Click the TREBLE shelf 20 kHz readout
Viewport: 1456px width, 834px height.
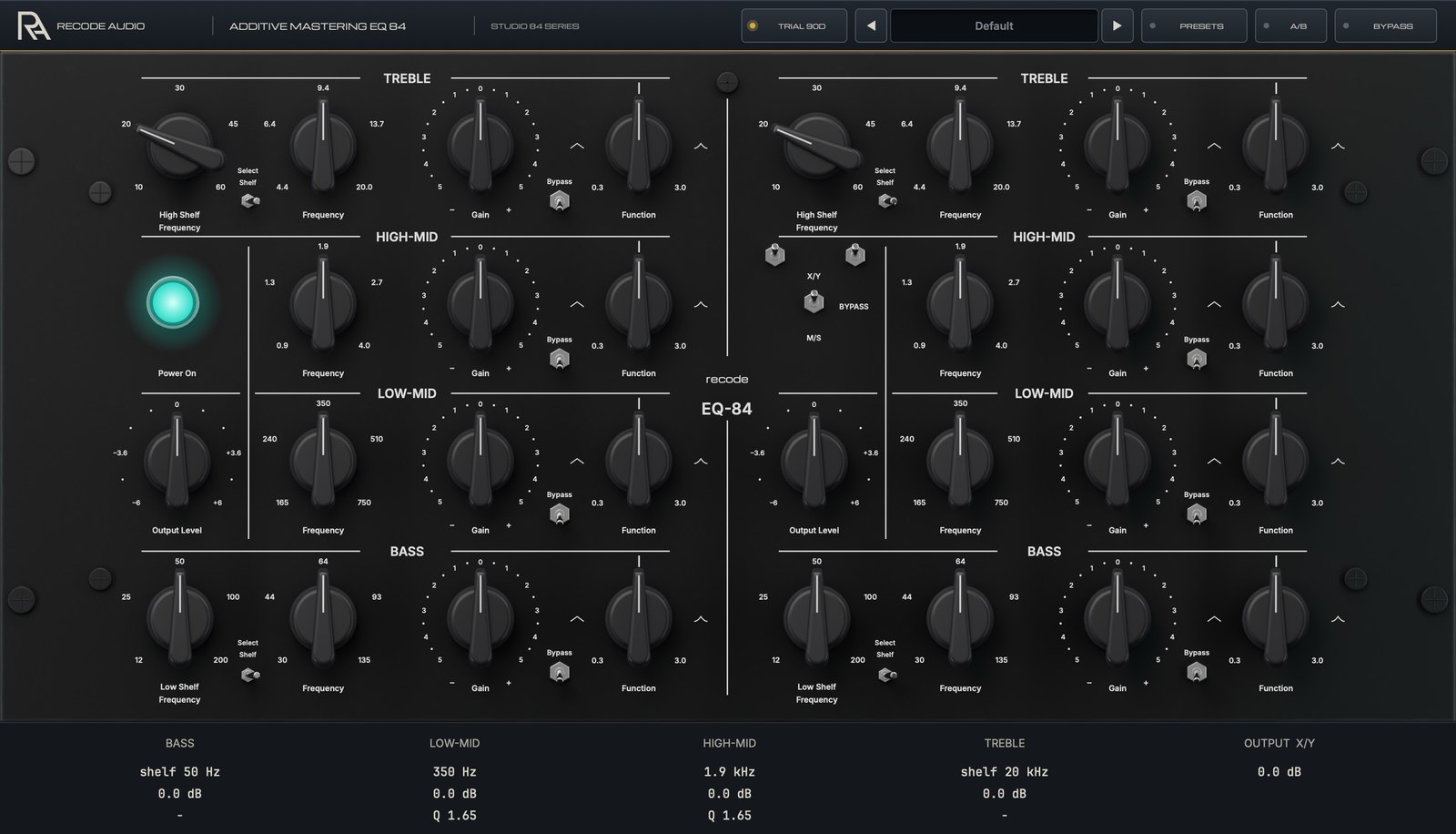[x=1004, y=771]
